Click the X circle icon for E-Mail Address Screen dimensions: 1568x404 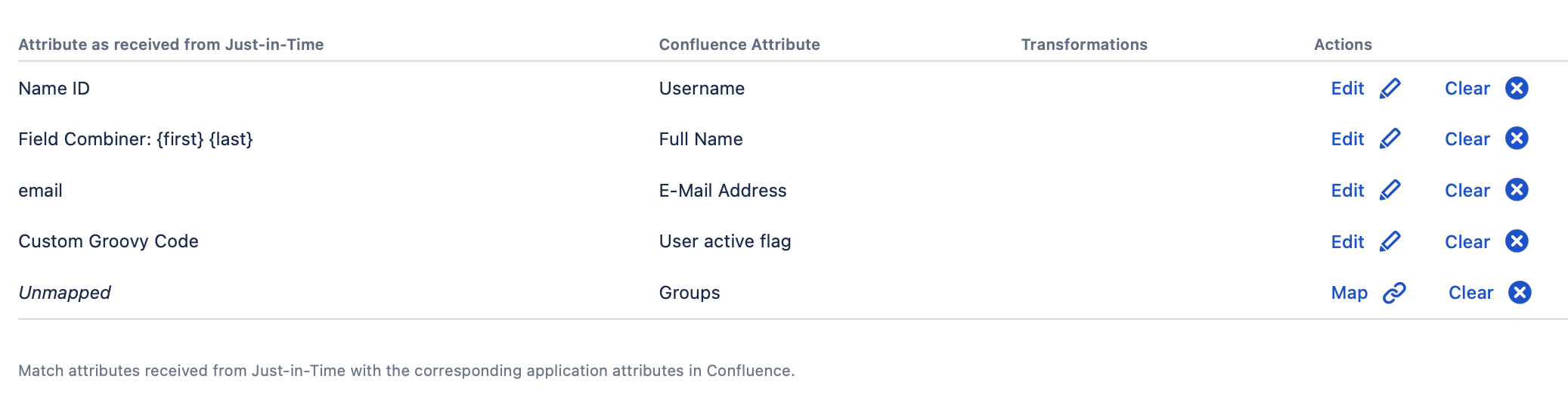pos(1517,190)
